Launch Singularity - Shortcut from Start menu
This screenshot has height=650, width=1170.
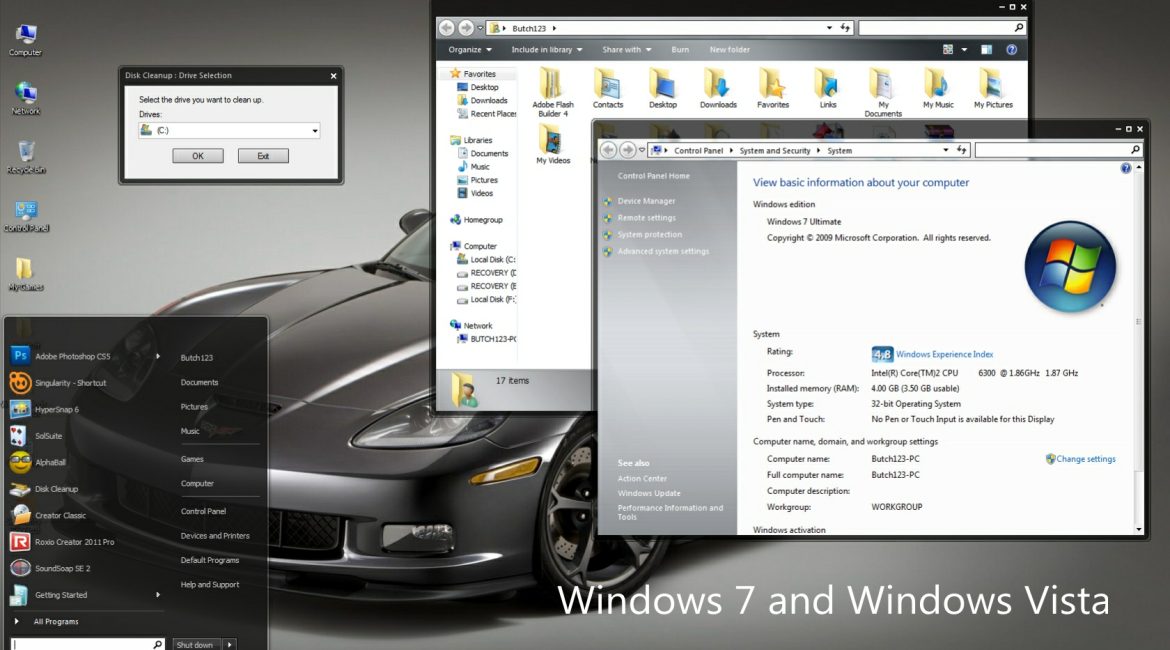click(70, 383)
